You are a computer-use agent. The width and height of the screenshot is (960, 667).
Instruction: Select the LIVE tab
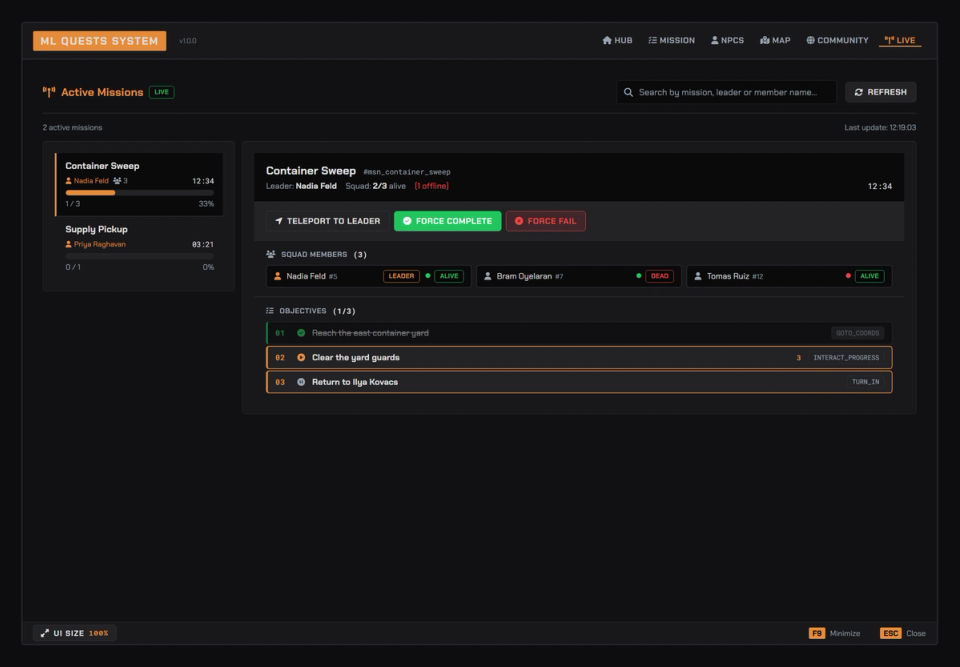click(x=900, y=40)
